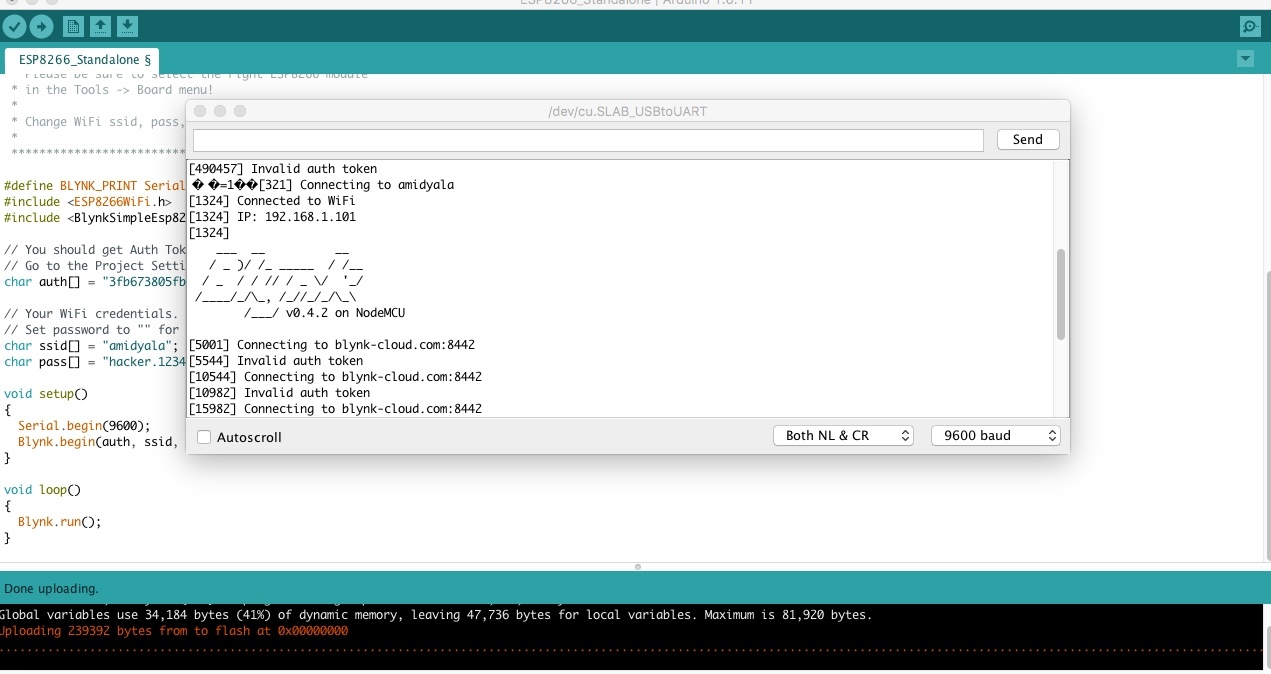The height and width of the screenshot is (674, 1271).
Task: Open a sketch using the up-arrow icon
Action: (100, 27)
